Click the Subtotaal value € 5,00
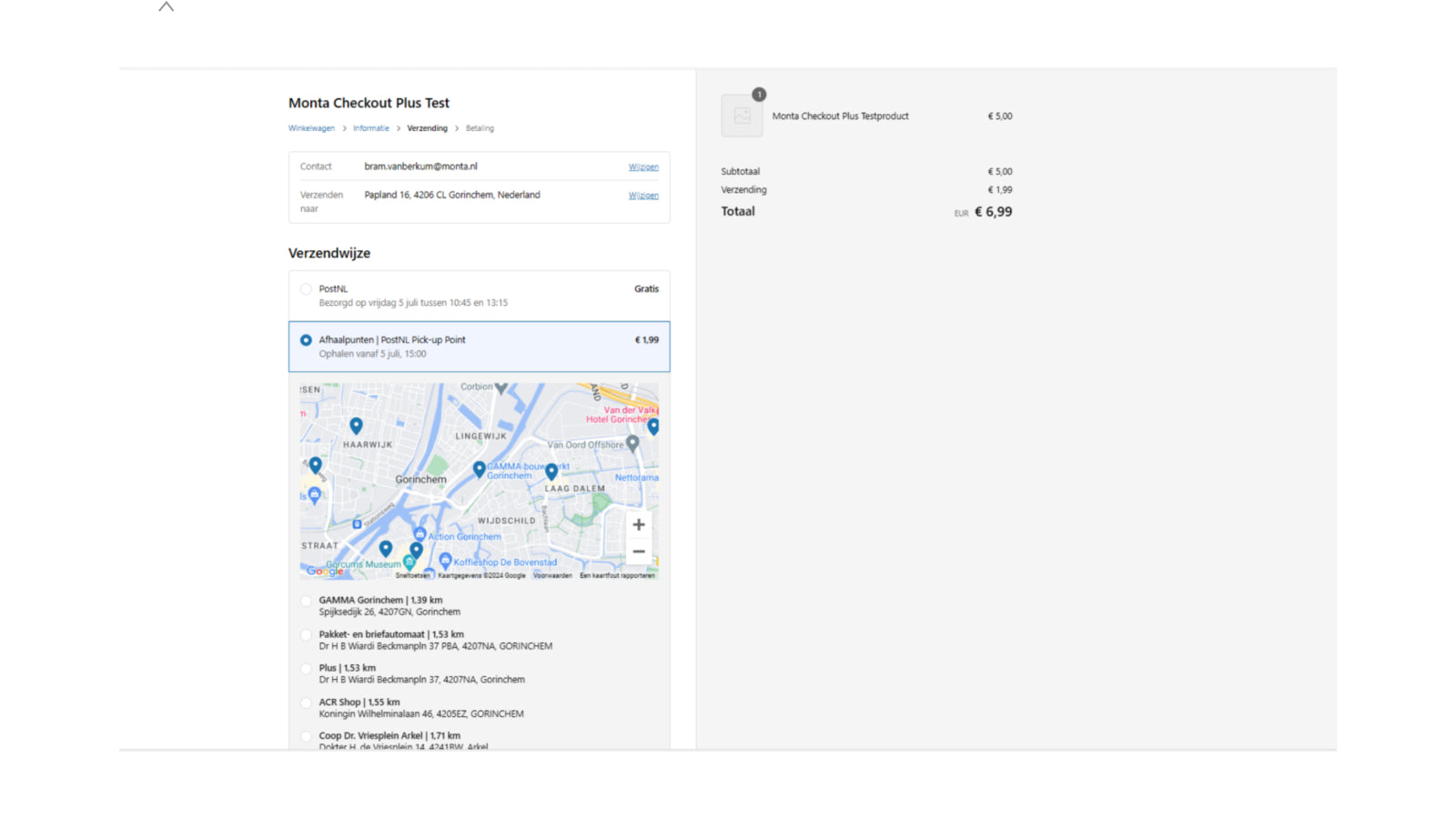Screen dimensions: 1456x819 click(1000, 172)
